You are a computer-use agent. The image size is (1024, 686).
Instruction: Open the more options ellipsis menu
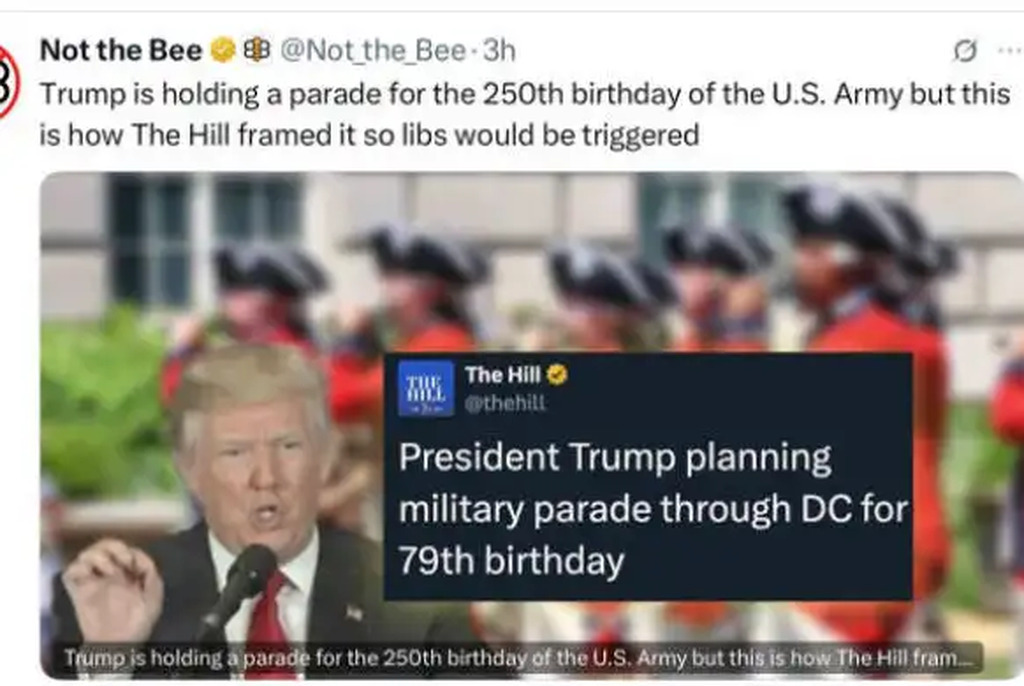click(1011, 50)
